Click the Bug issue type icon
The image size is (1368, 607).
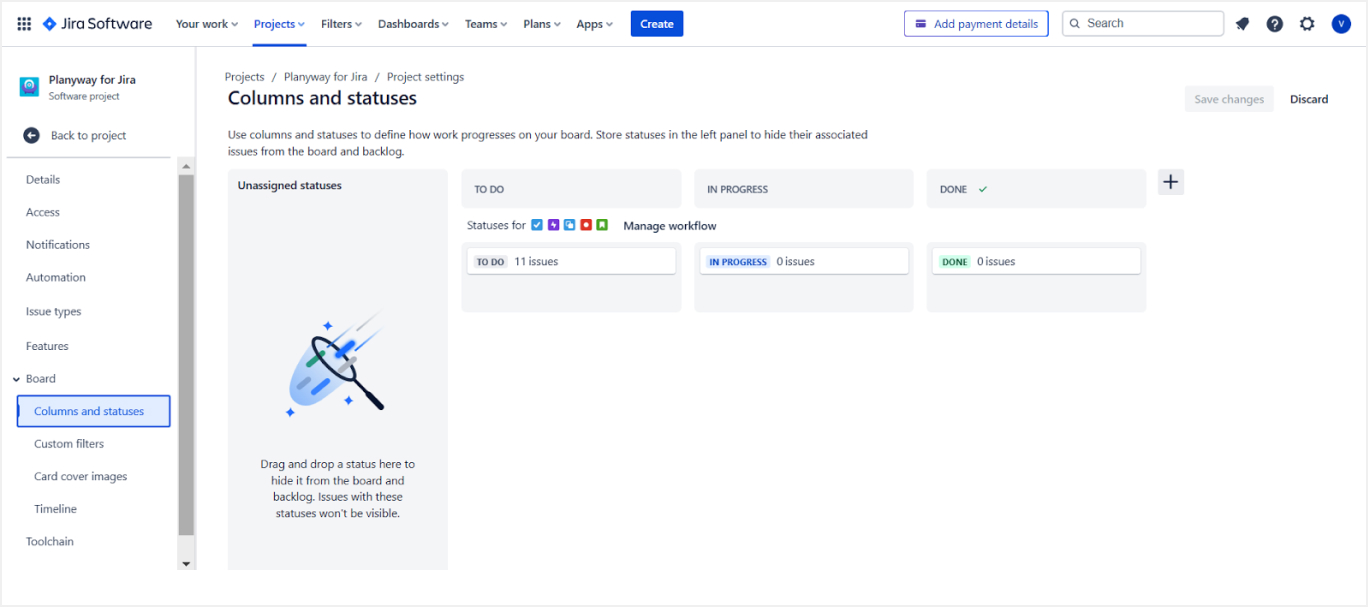pyautogui.click(x=586, y=225)
